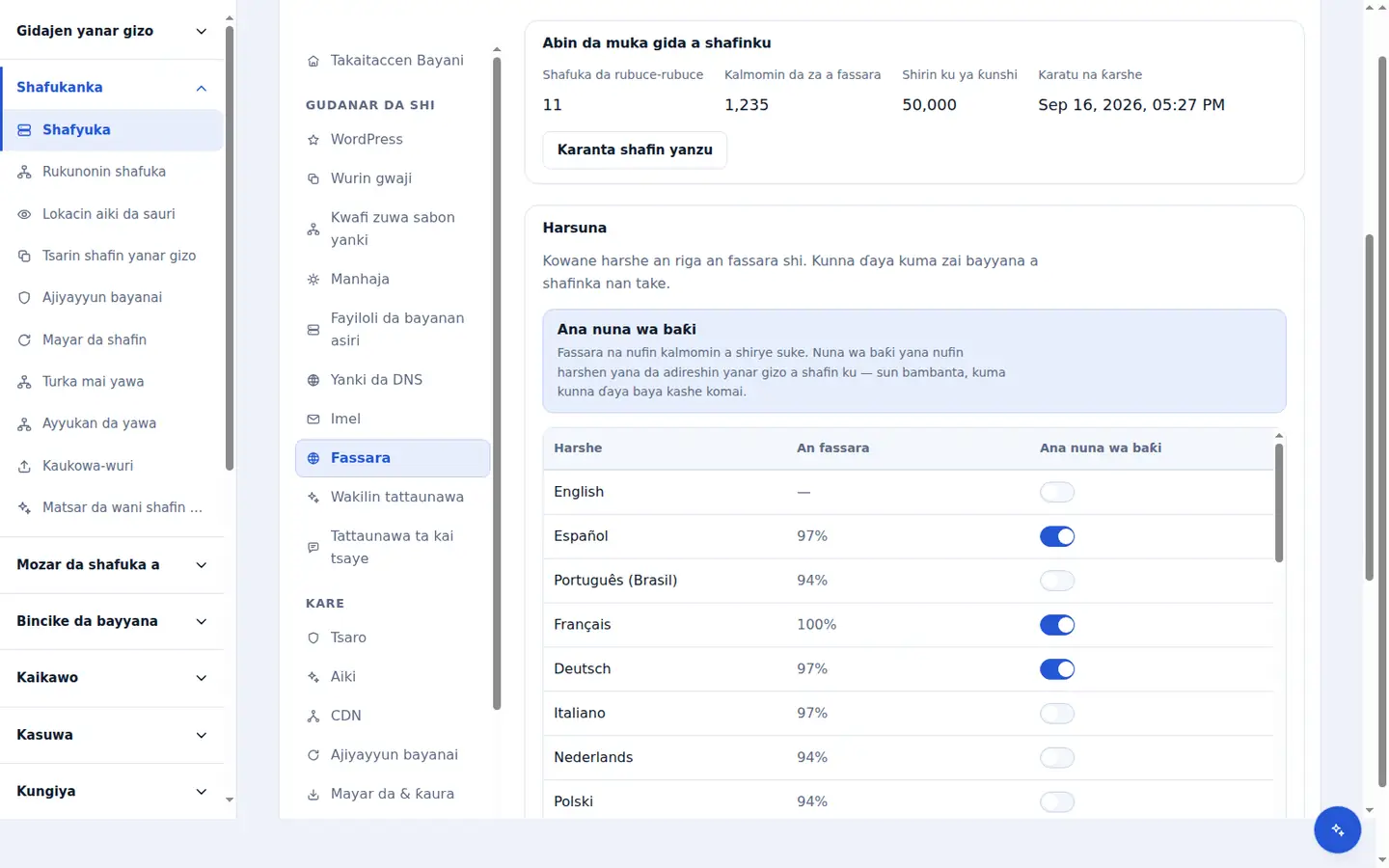
Task: Enable the Português (Brasil) toggle
Action: tap(1057, 581)
